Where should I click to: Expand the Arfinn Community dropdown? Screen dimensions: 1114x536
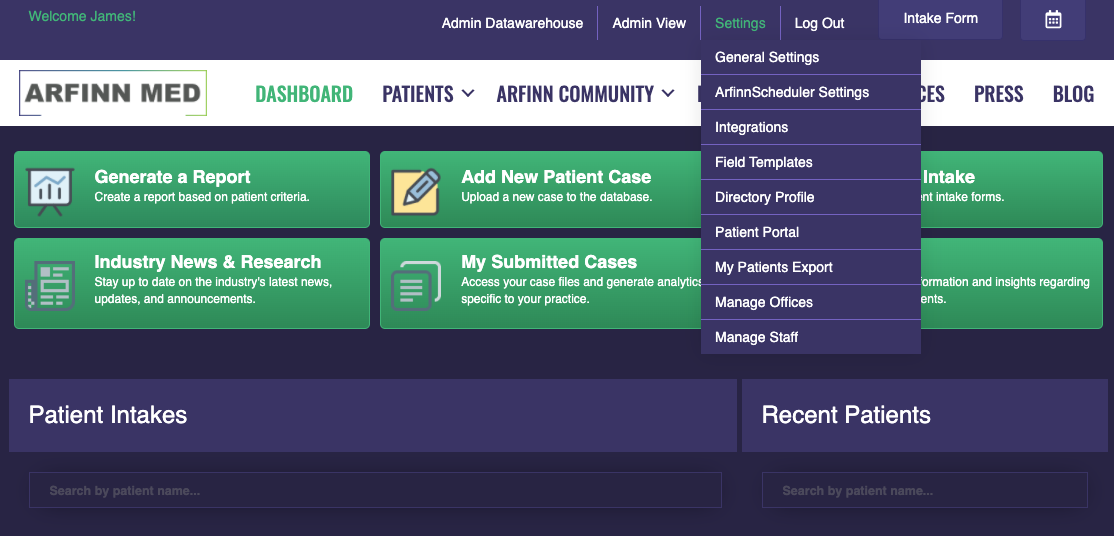point(585,94)
